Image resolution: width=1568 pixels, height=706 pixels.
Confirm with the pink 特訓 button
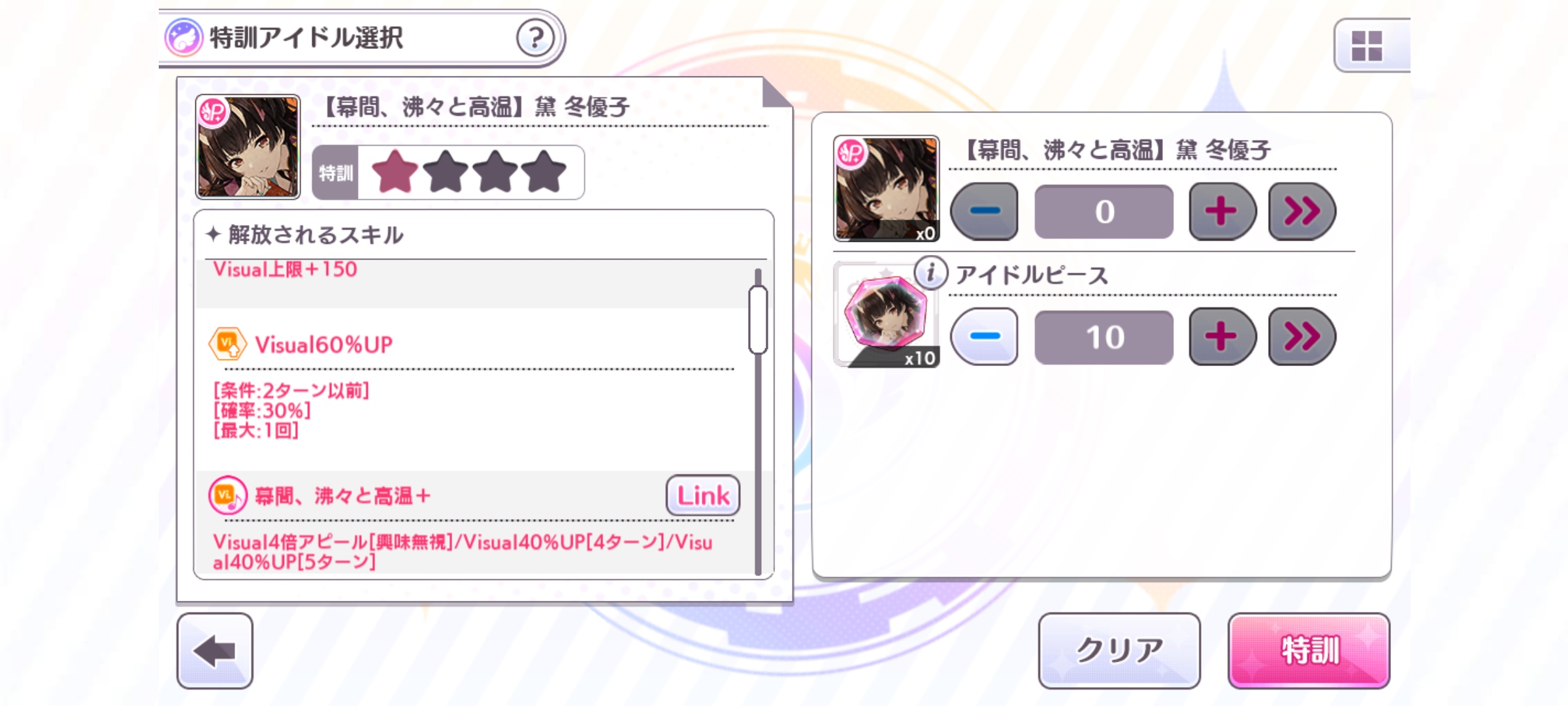(x=1309, y=650)
